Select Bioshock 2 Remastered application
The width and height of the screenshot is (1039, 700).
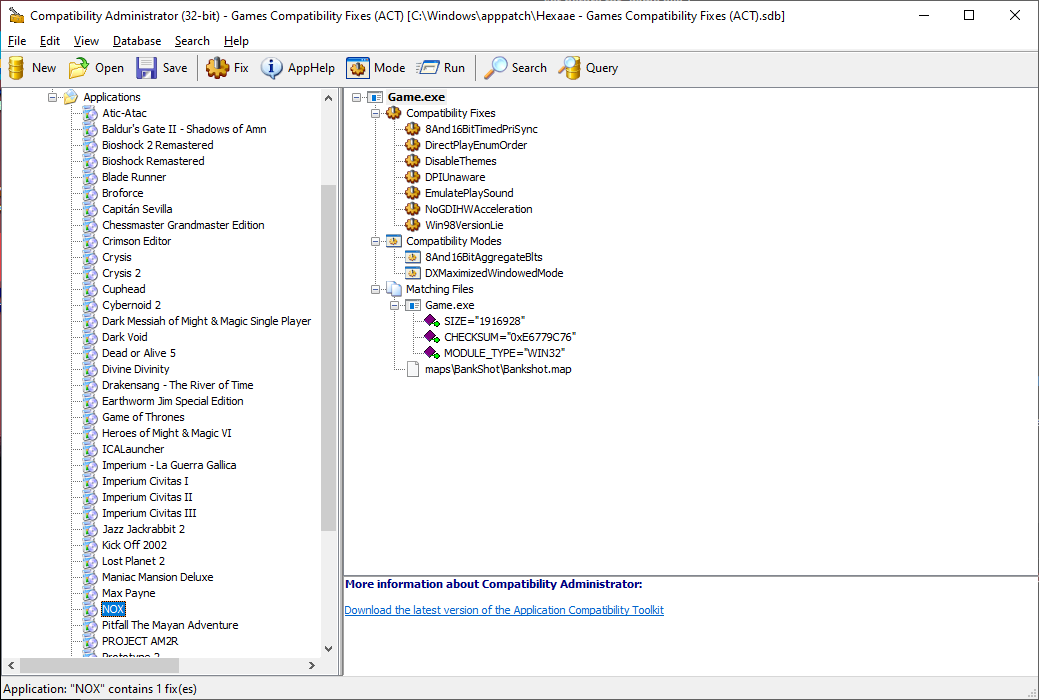click(158, 145)
